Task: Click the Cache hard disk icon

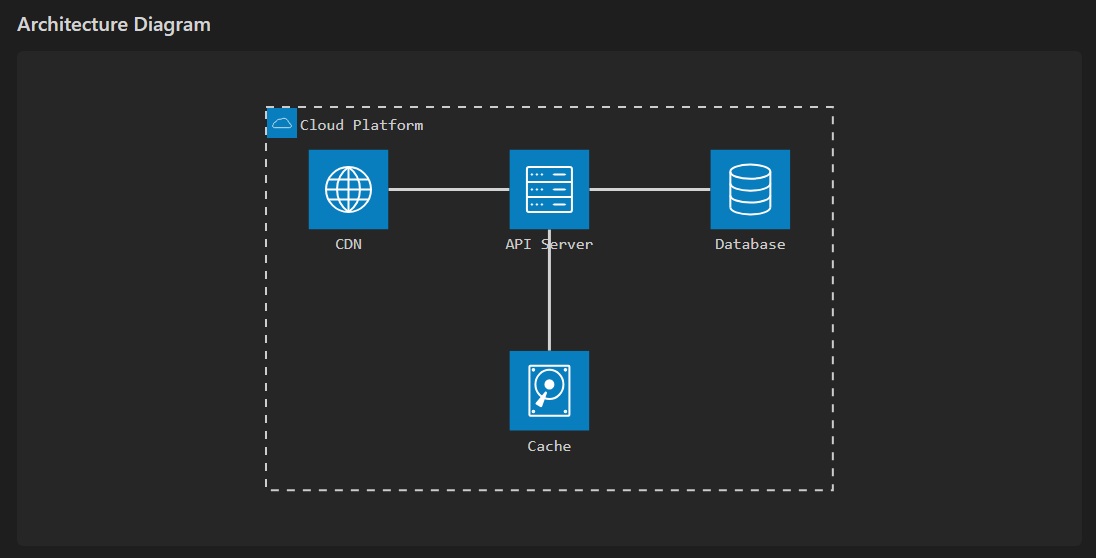Action: pyautogui.click(x=549, y=390)
